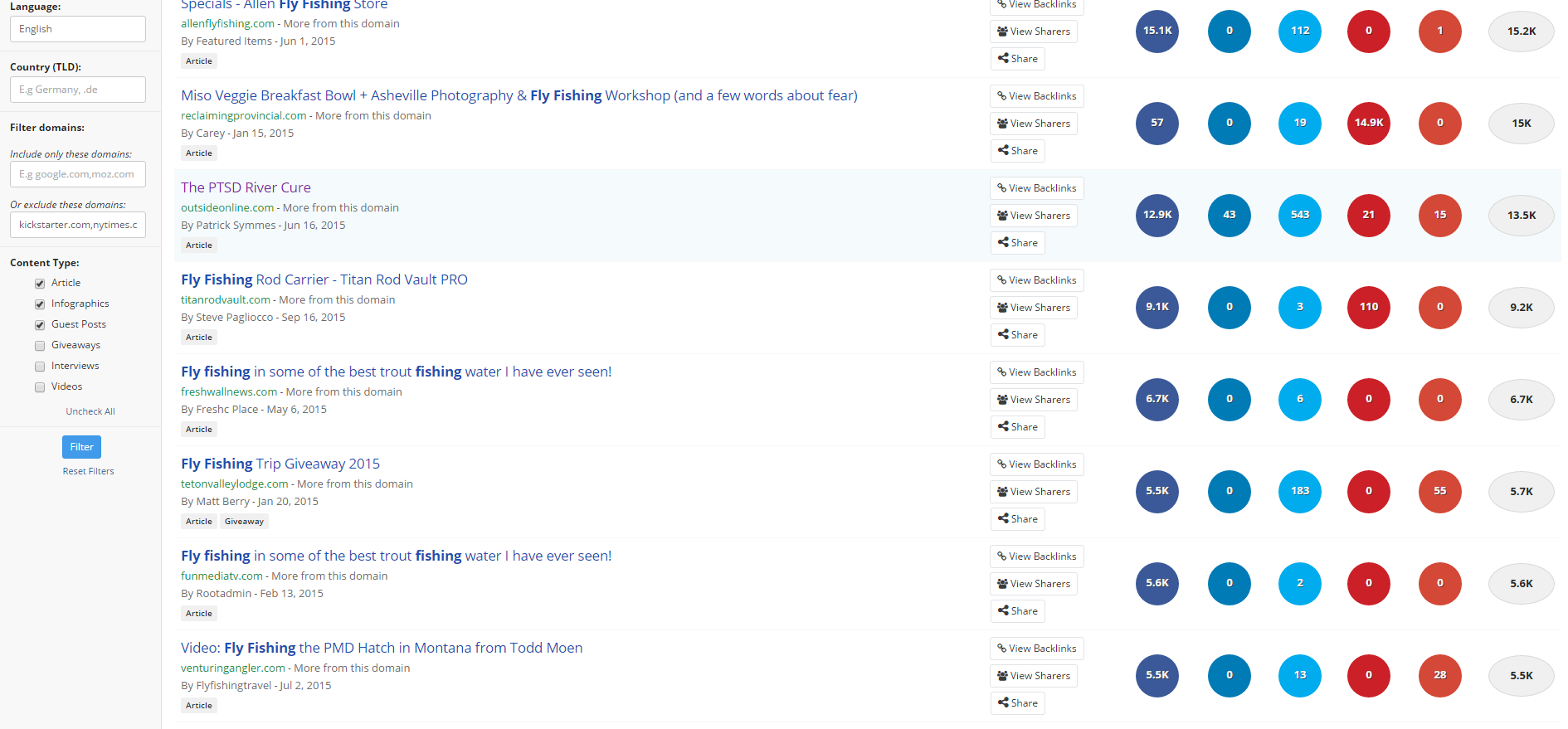
Task: Enable the Videos checkbox
Action: tap(40, 387)
